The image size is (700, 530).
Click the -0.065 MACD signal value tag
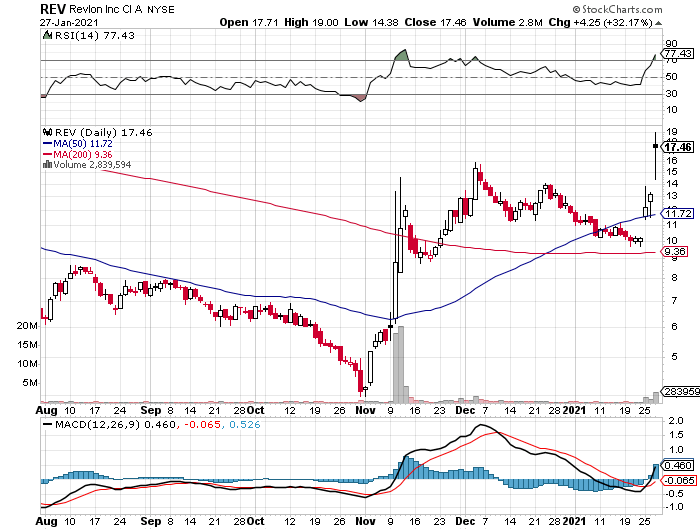pos(679,480)
